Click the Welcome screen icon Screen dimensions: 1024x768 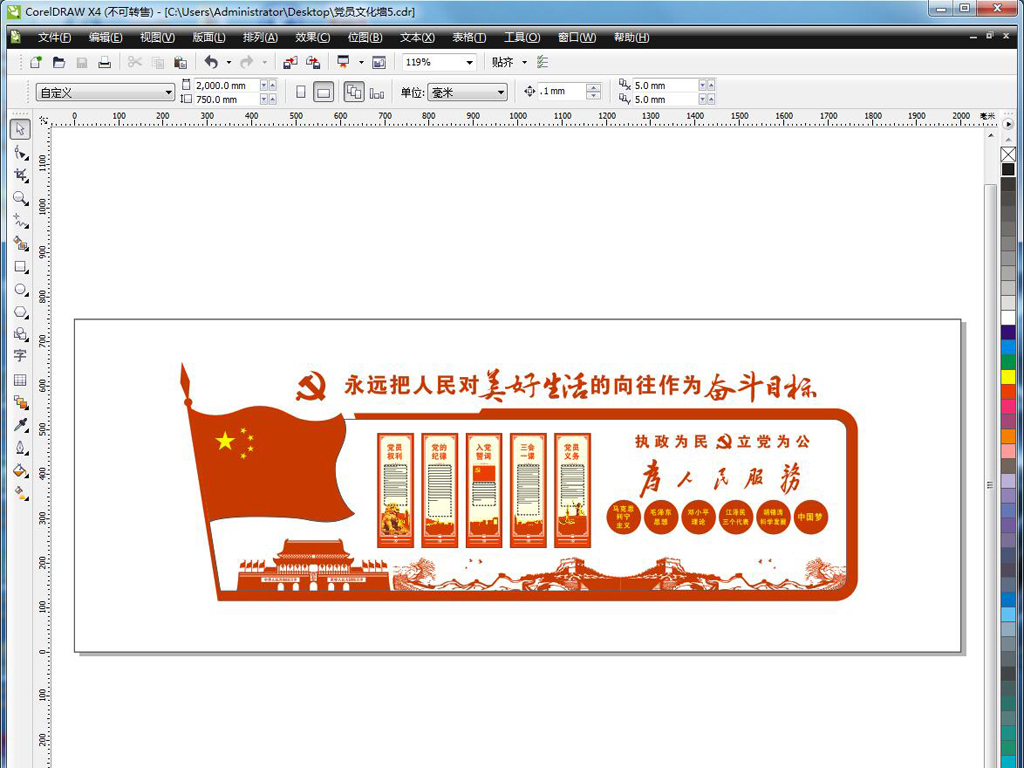click(x=379, y=62)
